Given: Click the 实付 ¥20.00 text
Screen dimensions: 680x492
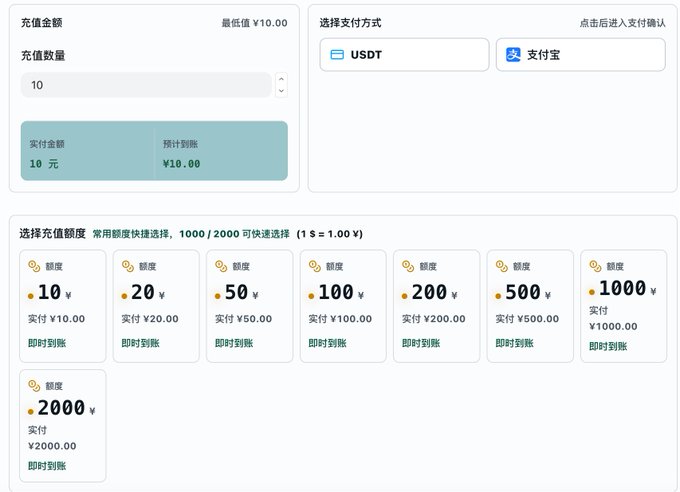Looking at the screenshot, I should click(x=150, y=319).
